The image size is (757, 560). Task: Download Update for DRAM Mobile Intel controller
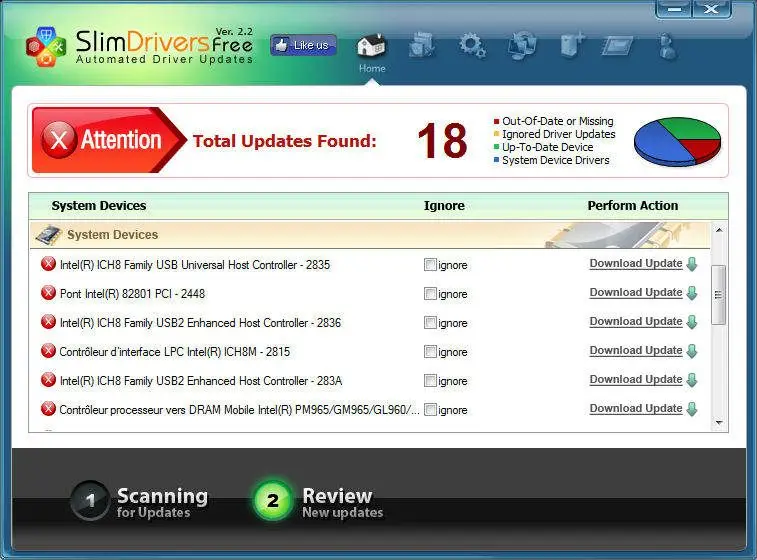point(636,408)
